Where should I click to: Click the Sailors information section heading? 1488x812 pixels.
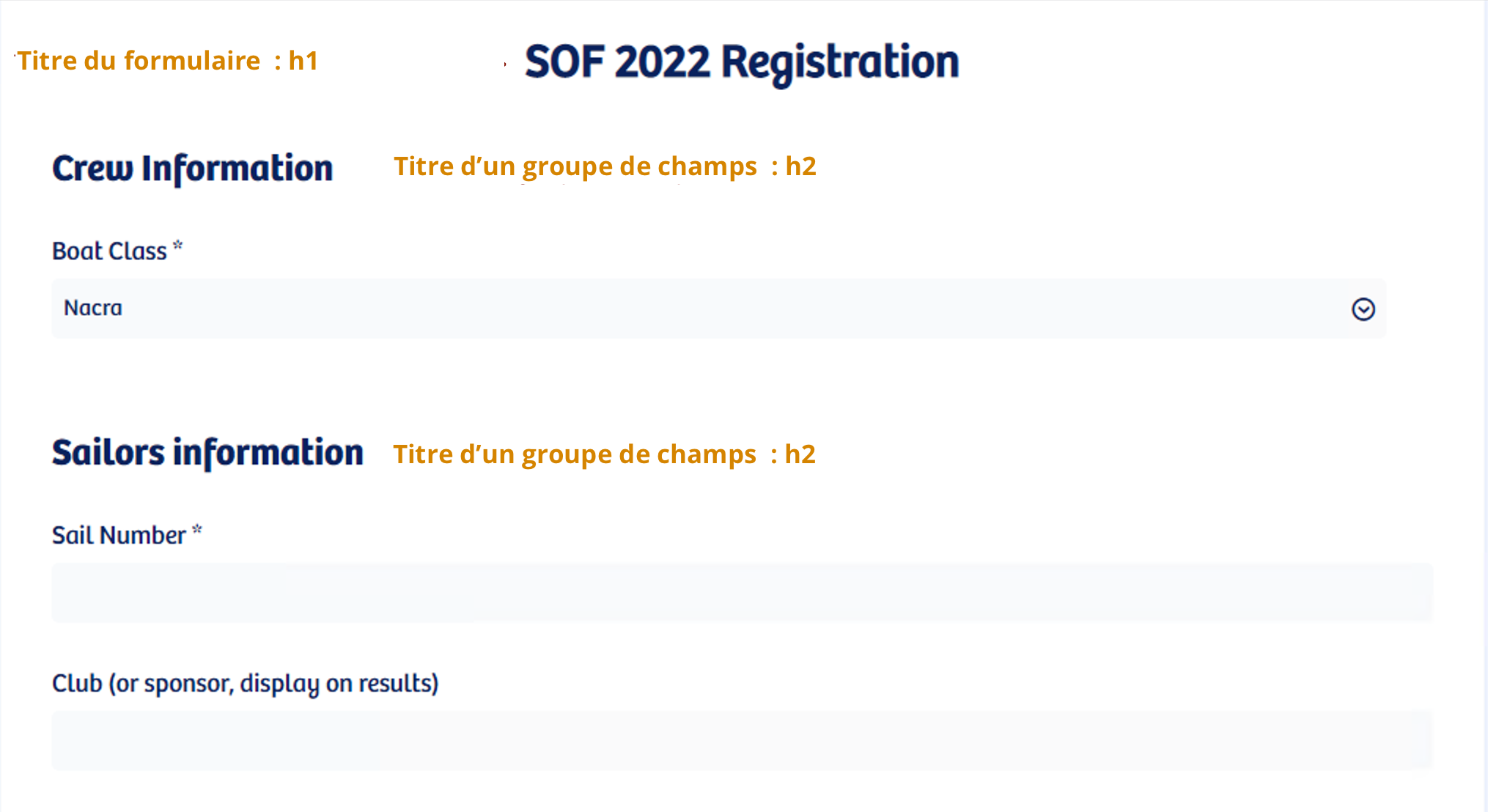click(207, 453)
